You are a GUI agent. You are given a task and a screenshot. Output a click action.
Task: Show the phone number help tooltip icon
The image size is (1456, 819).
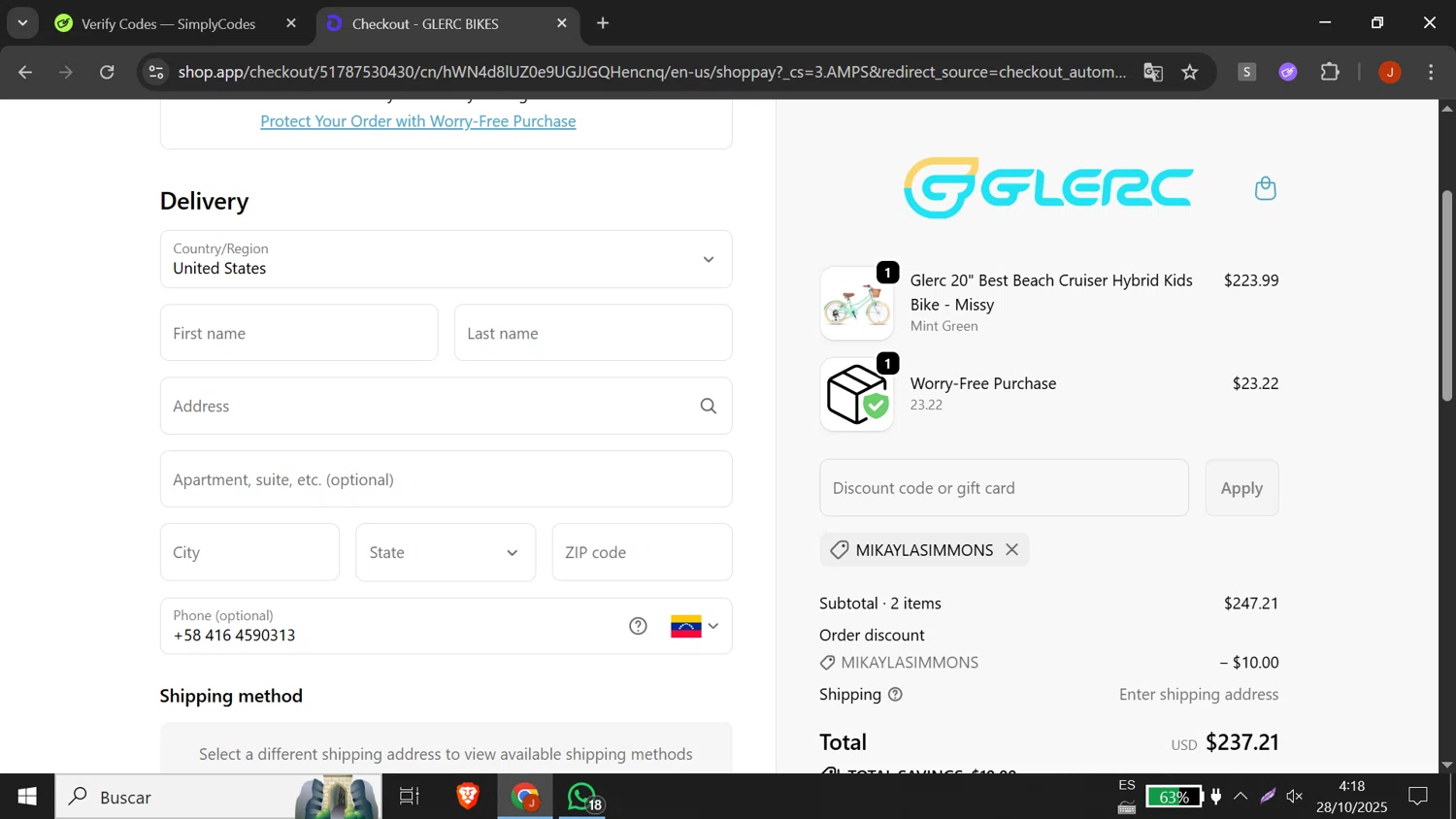638,626
